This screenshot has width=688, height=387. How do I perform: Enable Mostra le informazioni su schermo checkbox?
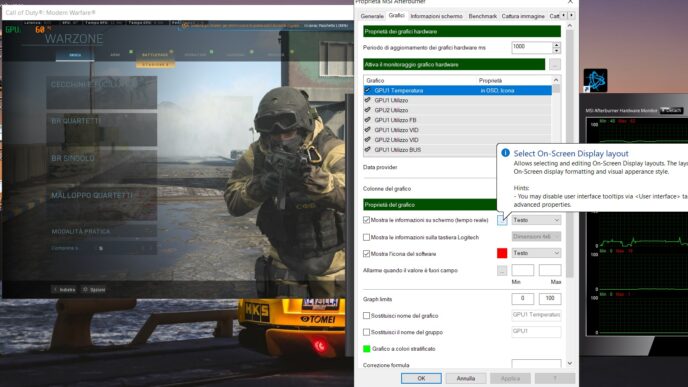click(366, 220)
